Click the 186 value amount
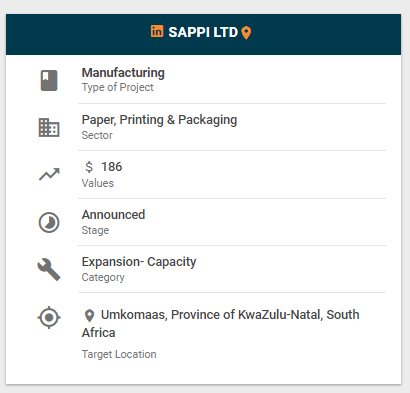The height and width of the screenshot is (393, 410). (112, 167)
